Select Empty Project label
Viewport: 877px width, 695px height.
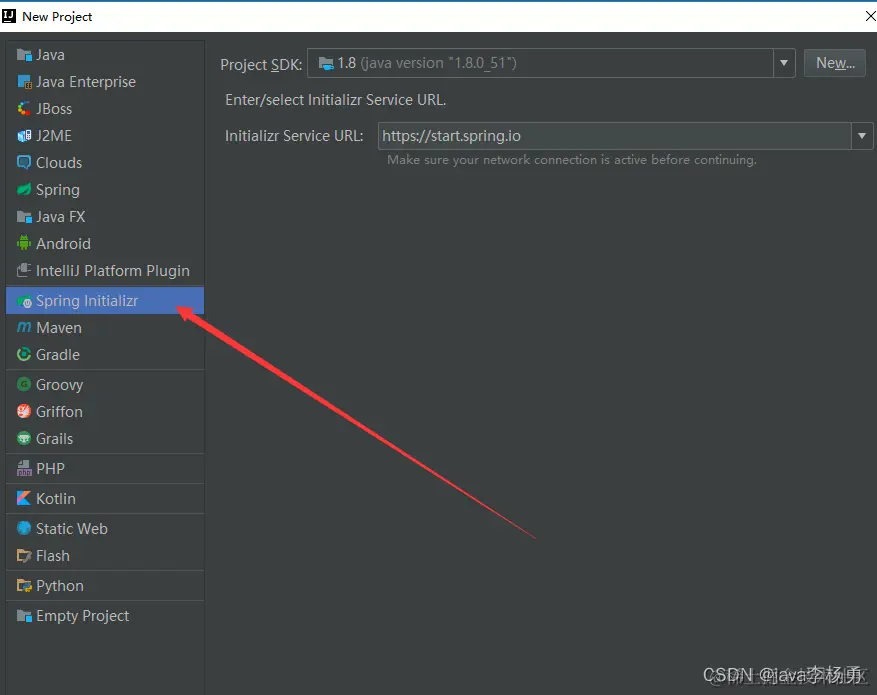coord(82,616)
